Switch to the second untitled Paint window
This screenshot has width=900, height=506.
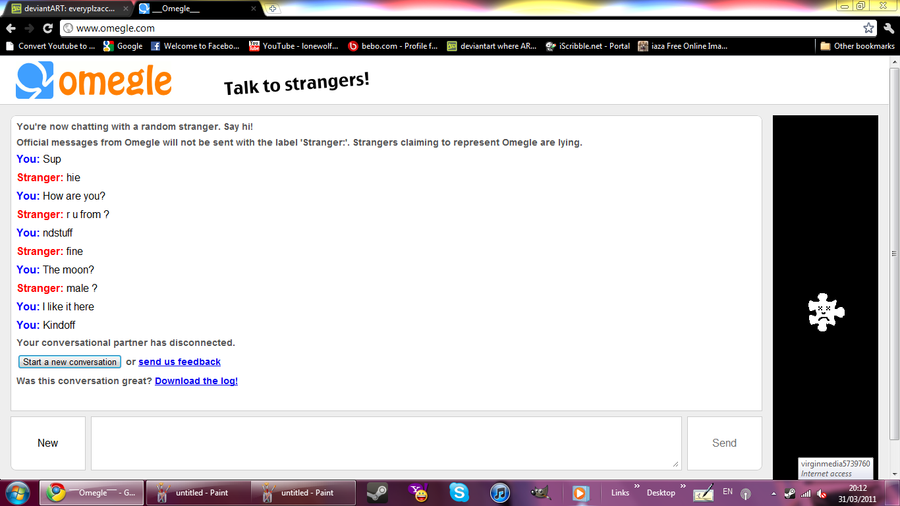click(x=303, y=493)
